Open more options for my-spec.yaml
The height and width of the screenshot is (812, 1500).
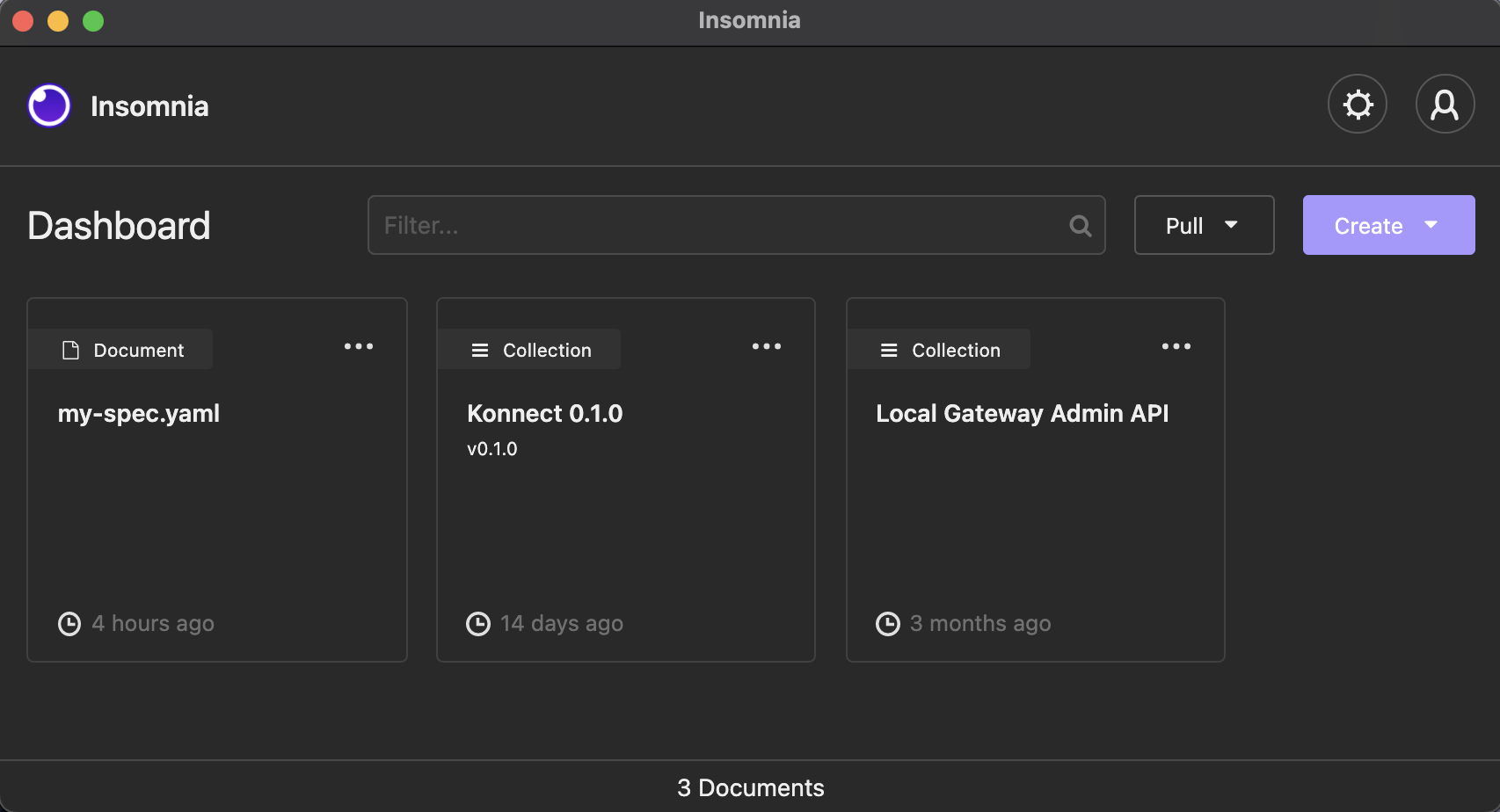coord(359,347)
